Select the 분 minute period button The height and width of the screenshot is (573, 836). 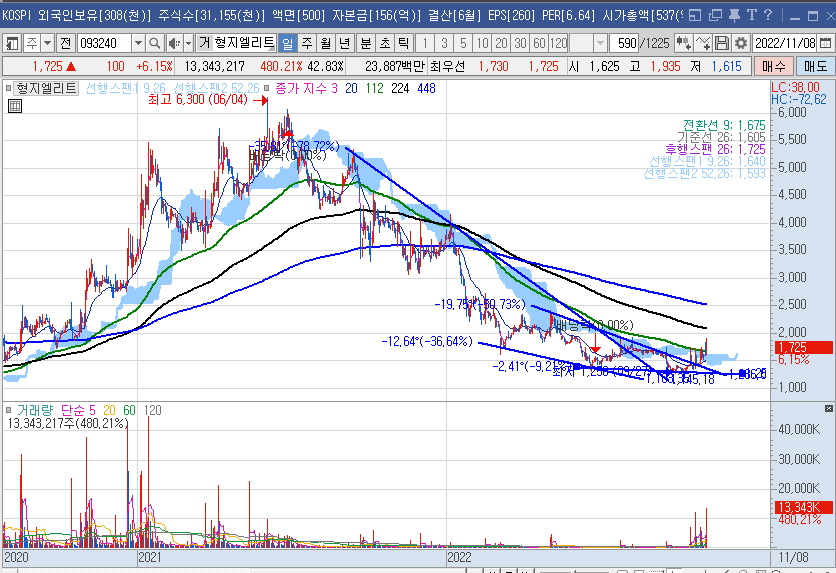tap(366, 43)
